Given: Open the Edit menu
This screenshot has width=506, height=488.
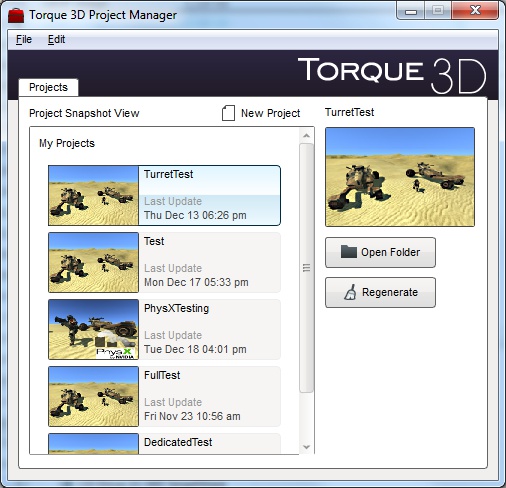Looking at the screenshot, I should pos(56,39).
